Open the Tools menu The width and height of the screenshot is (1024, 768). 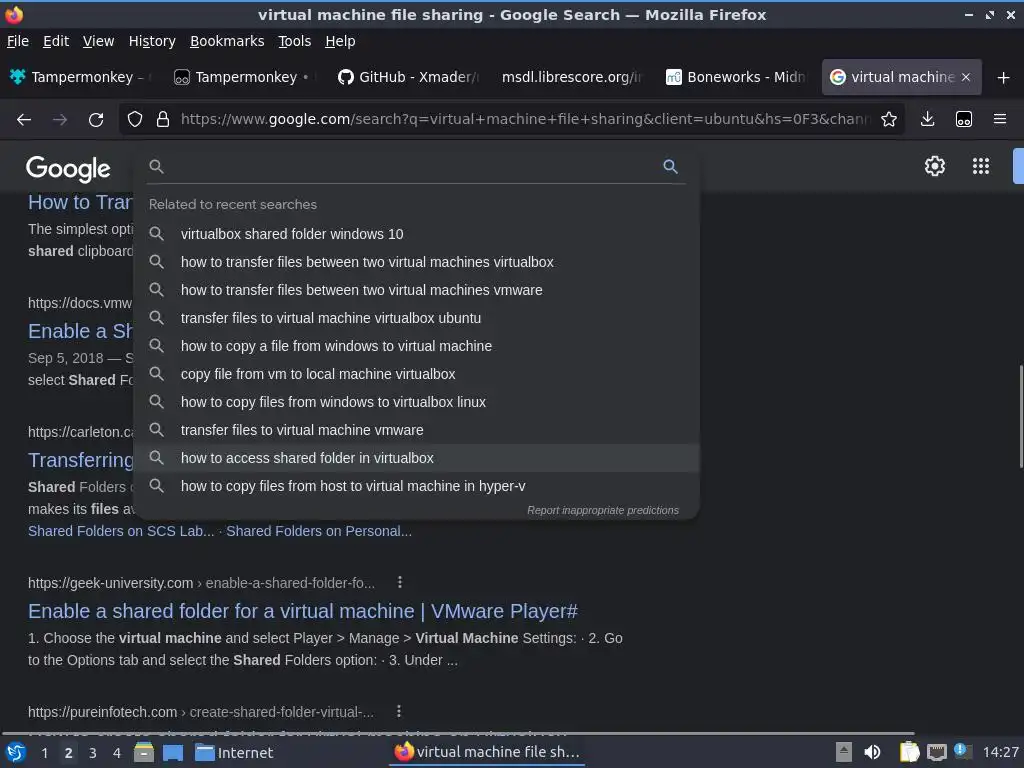(295, 41)
